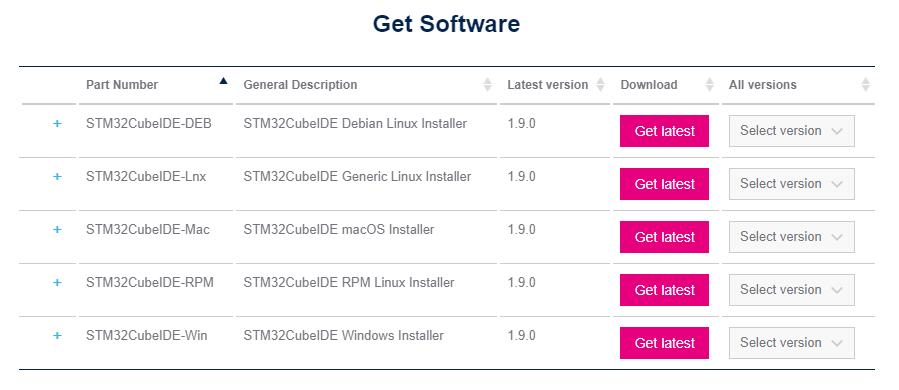Click STM32CubeIDE Generic Linux Installer description

(357, 177)
